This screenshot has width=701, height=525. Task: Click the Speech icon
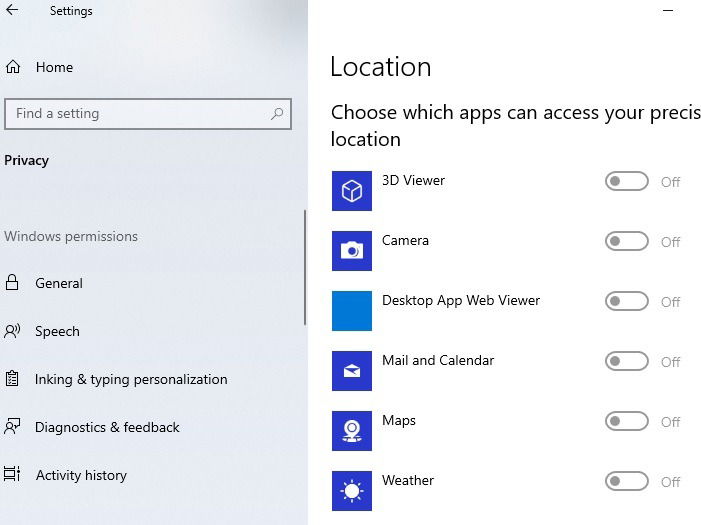click(12, 331)
